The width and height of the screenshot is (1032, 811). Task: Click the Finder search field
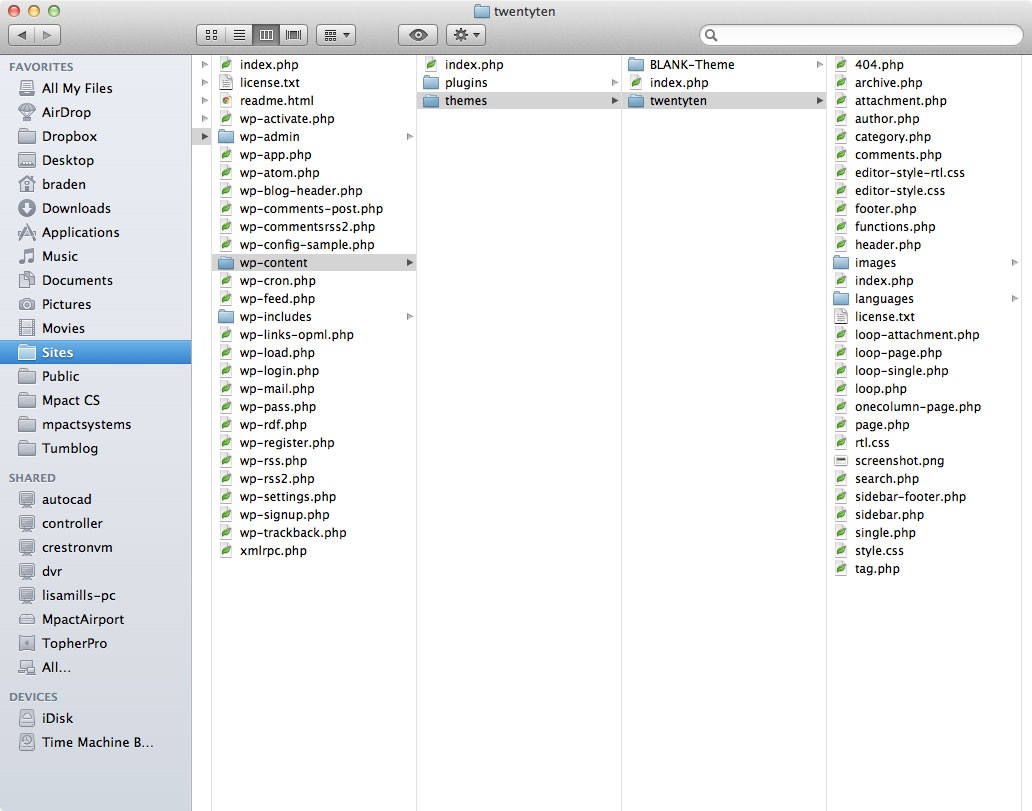coord(861,35)
